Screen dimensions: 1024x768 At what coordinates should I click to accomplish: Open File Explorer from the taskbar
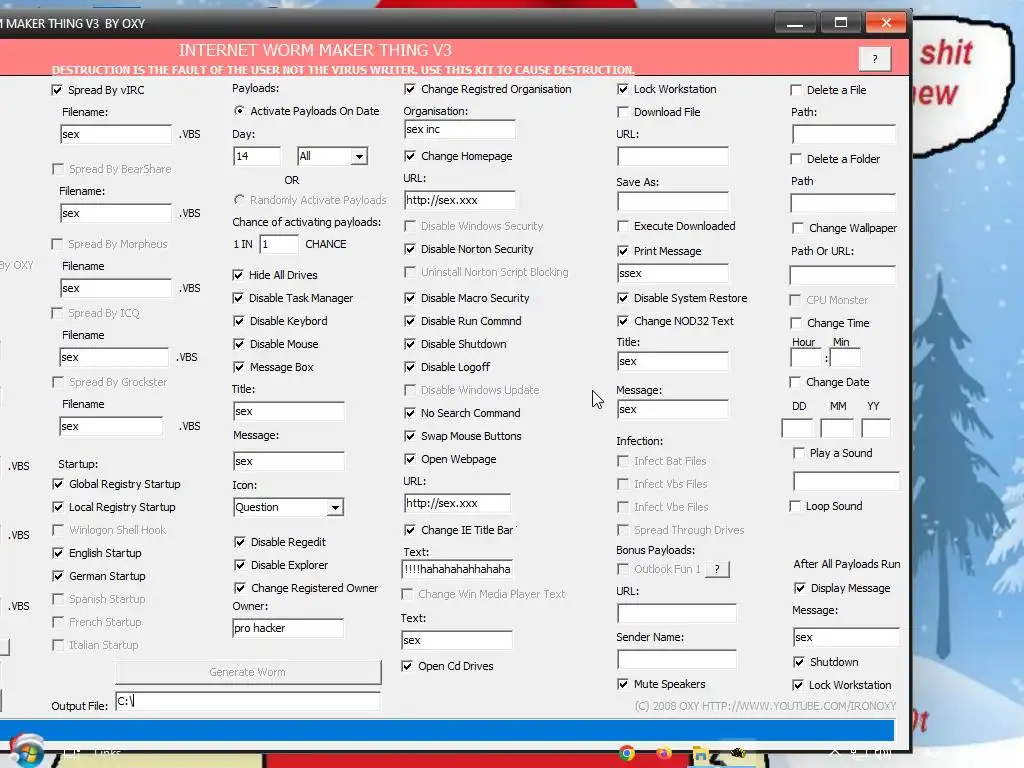[x=701, y=753]
